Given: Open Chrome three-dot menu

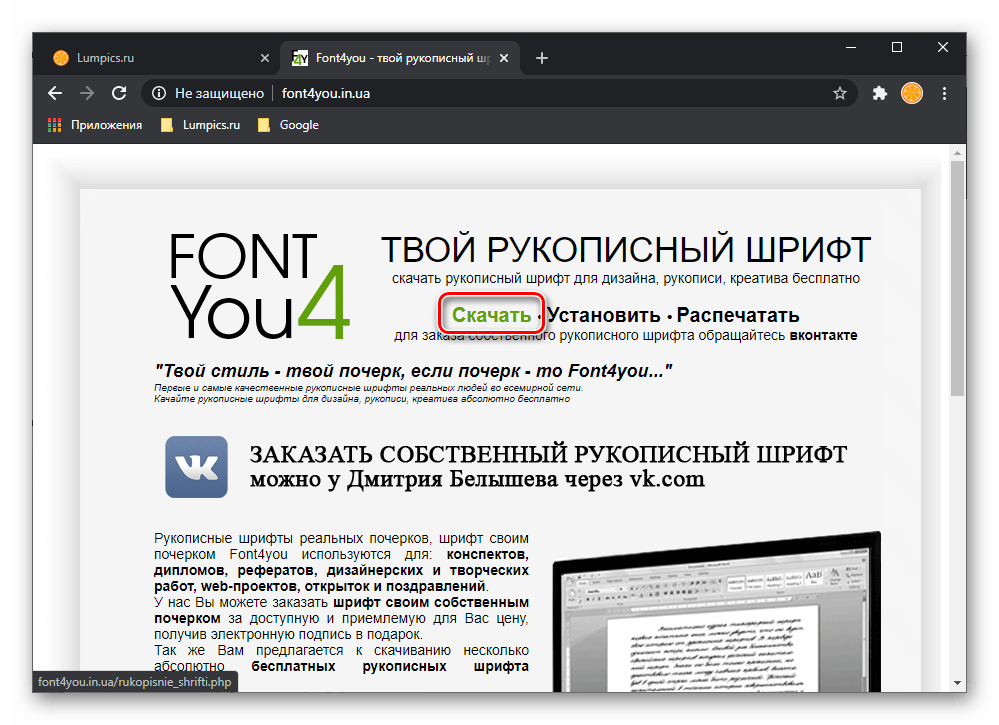Looking at the screenshot, I should pos(945,93).
